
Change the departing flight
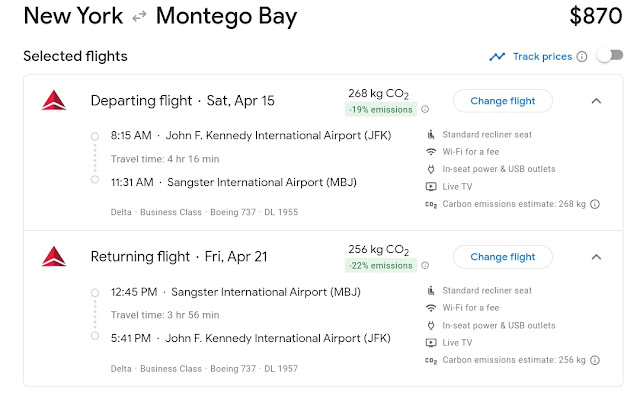[x=502, y=101]
